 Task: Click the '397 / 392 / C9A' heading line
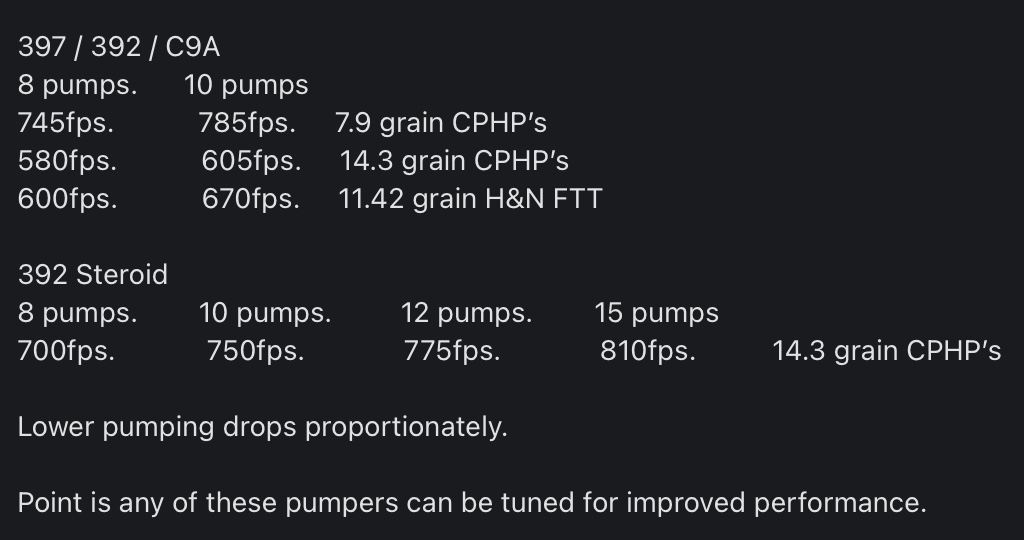119,47
